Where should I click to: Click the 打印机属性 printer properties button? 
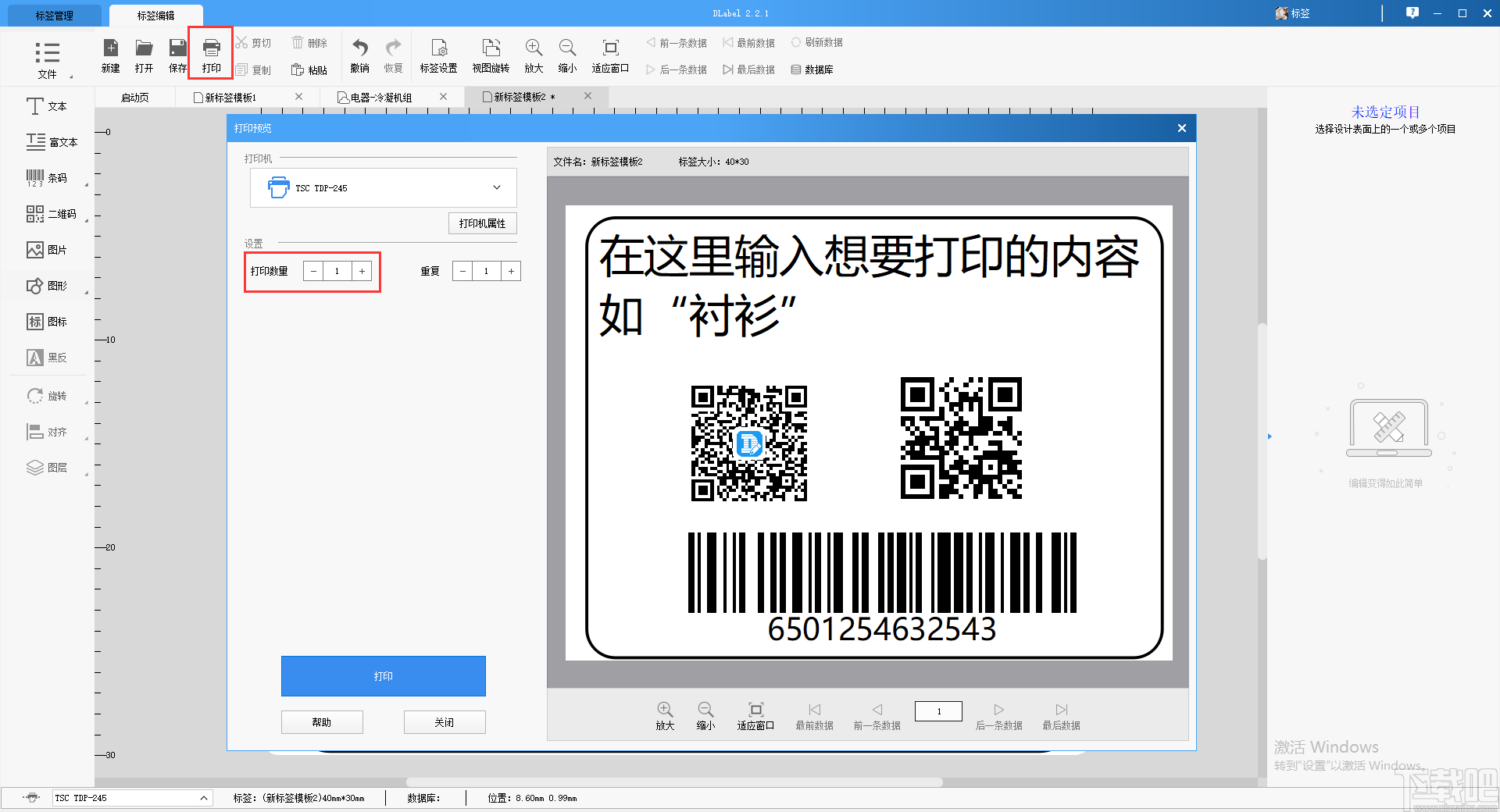tap(481, 223)
